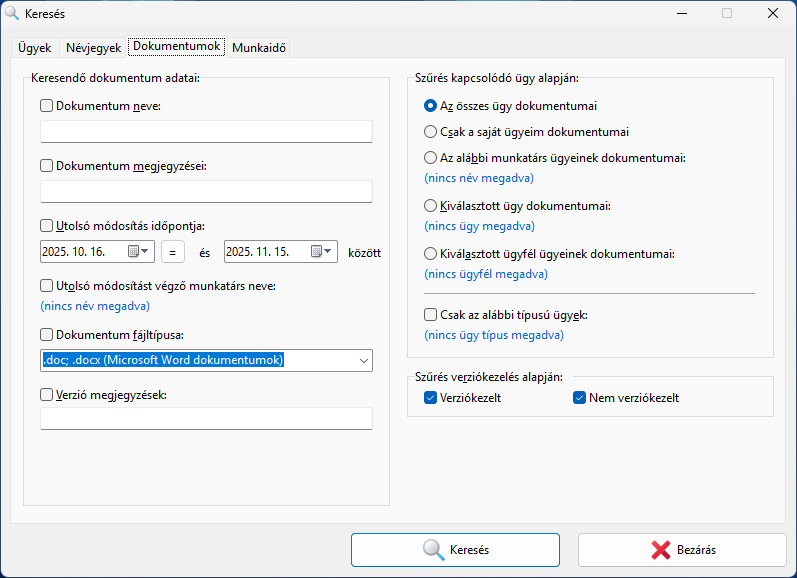
Task: Click the magnifier icon on Keresés button
Action: (432, 549)
